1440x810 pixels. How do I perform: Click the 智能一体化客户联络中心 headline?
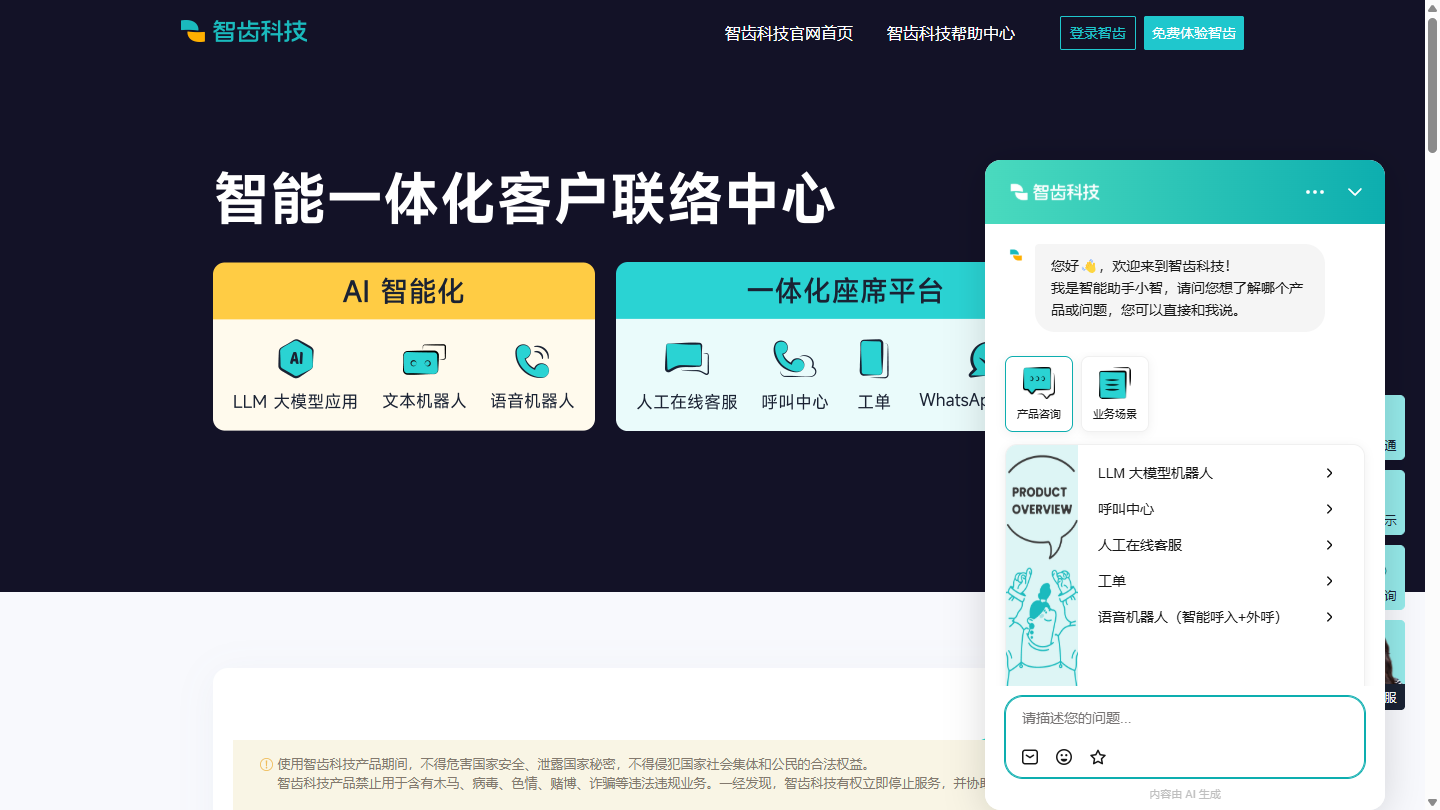coord(525,199)
